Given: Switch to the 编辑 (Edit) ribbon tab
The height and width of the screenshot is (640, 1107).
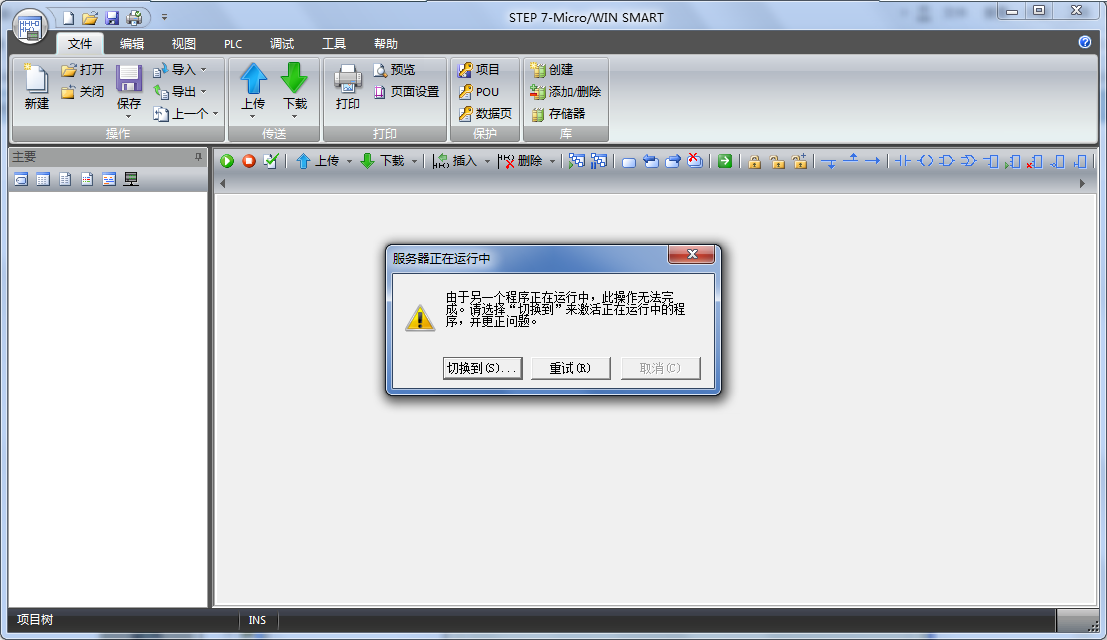Looking at the screenshot, I should click(132, 44).
